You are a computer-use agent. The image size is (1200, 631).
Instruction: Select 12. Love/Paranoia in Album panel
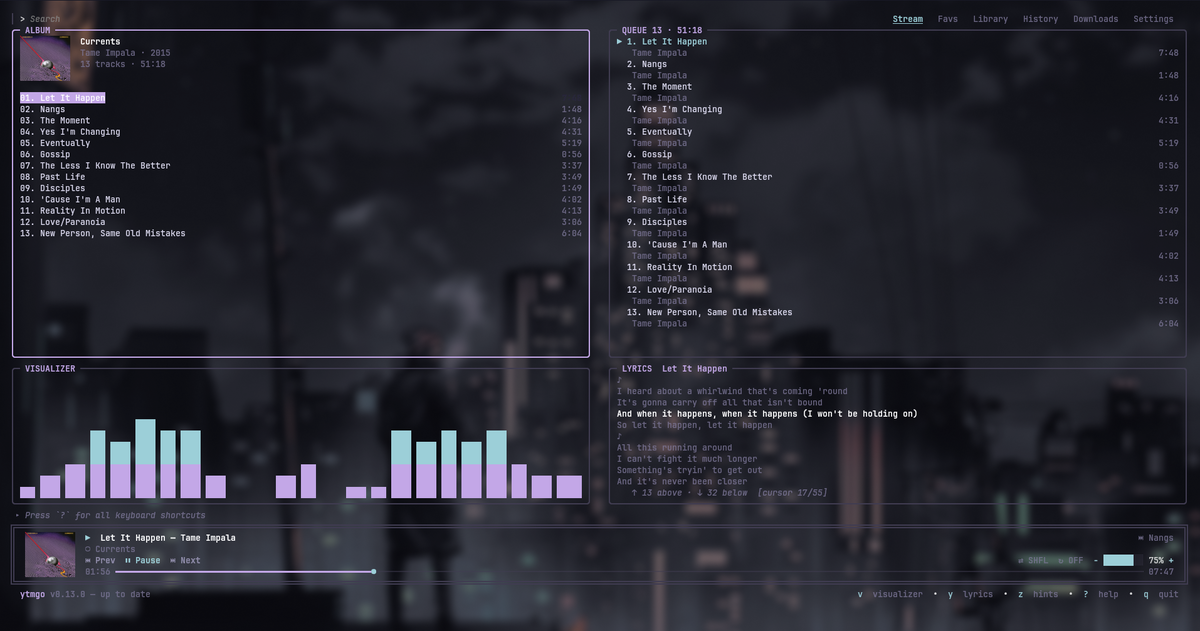coord(300,222)
